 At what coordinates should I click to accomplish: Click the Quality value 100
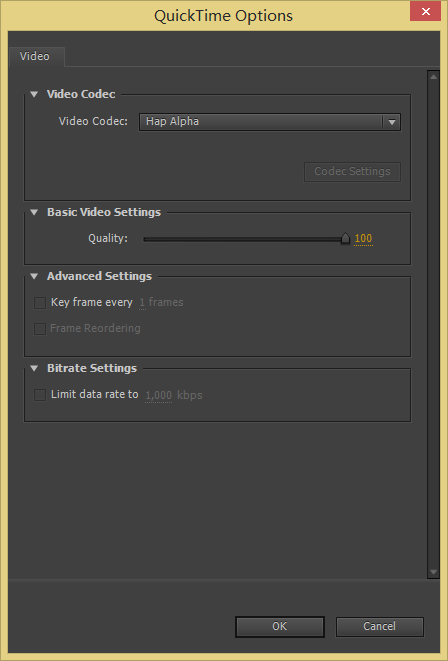point(363,239)
